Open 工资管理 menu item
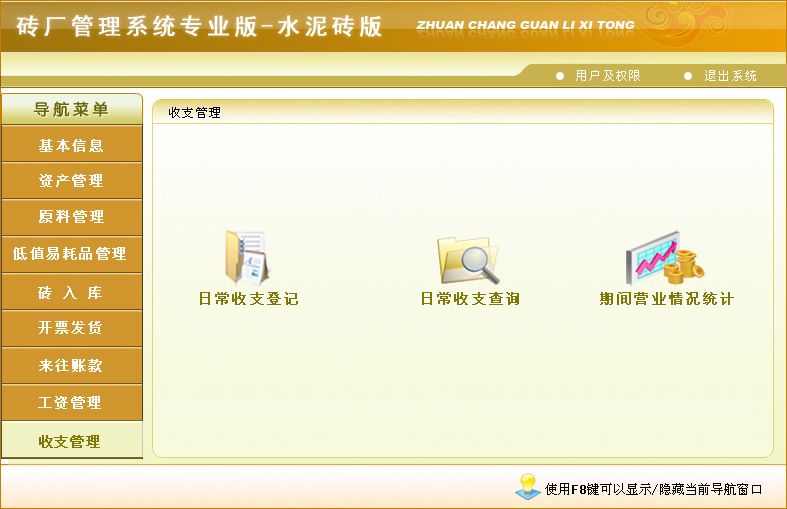The image size is (787, 509). pos(72,403)
